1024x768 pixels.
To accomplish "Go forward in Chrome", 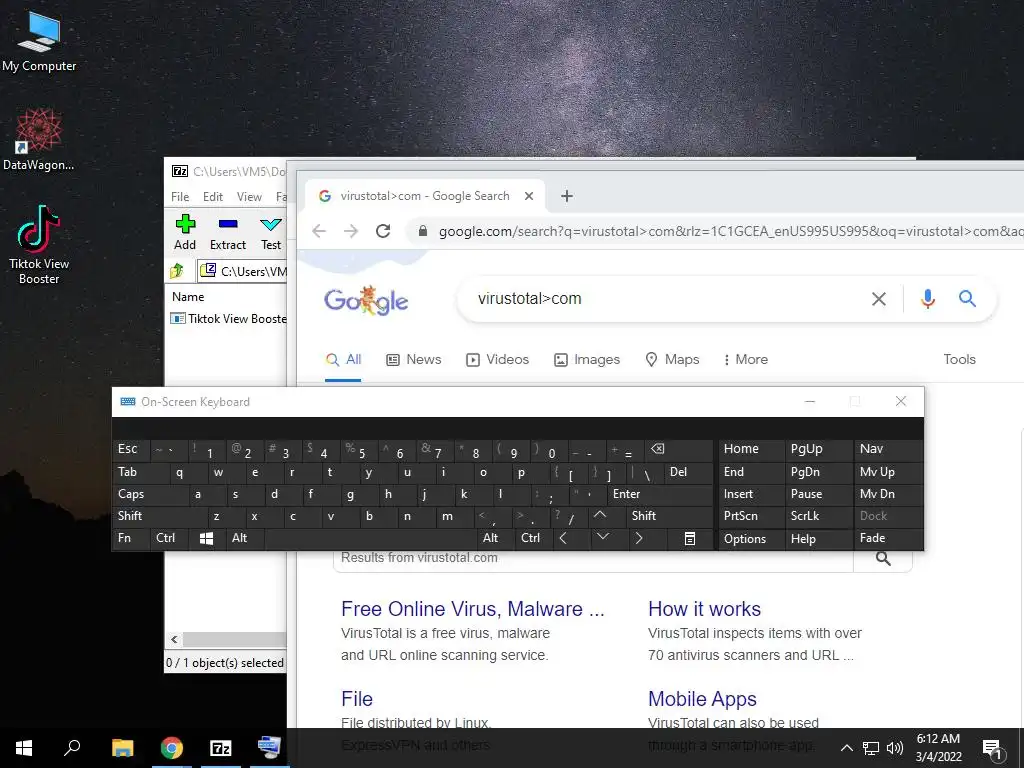I will click(351, 231).
